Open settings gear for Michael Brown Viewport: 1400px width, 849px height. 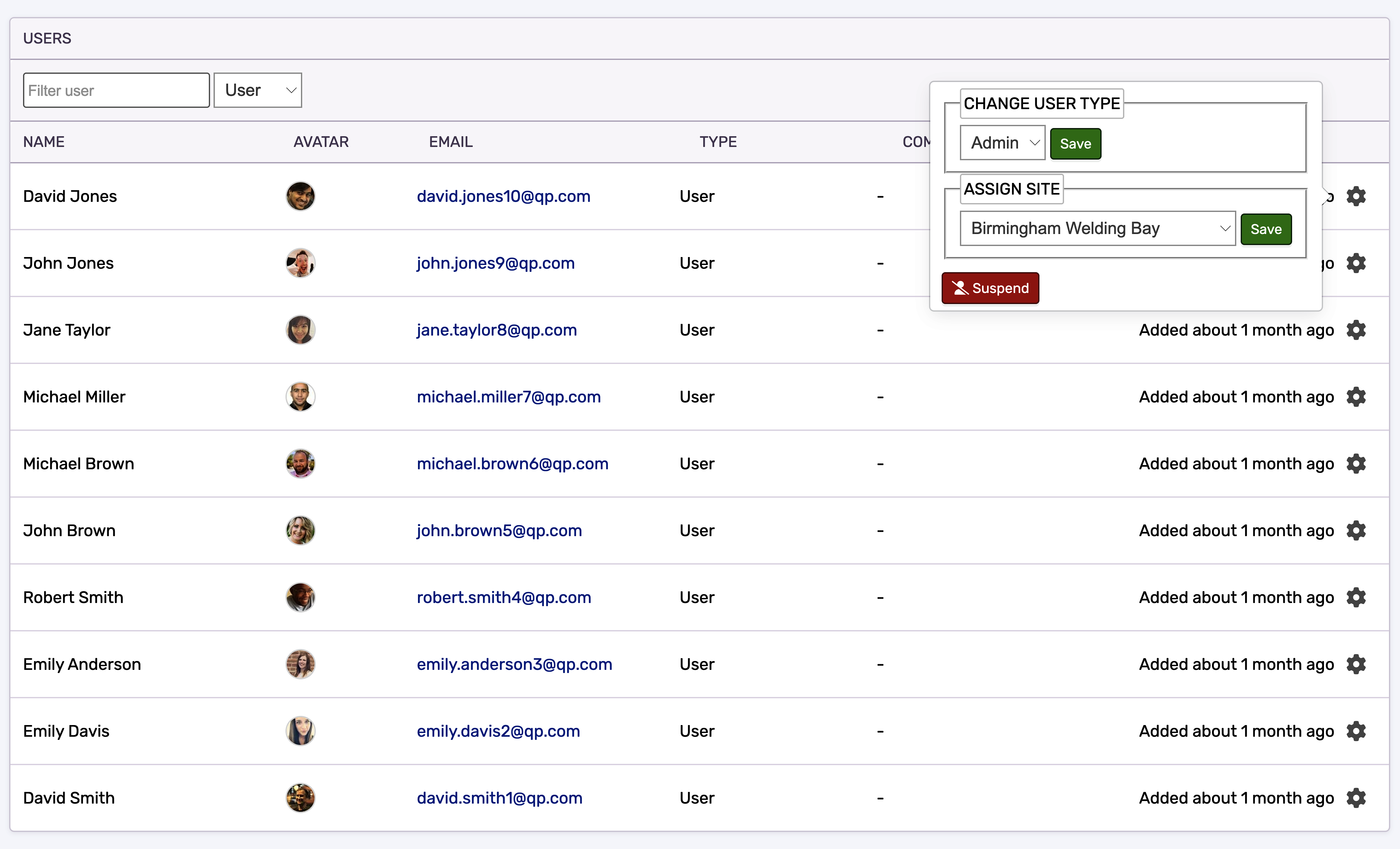click(1356, 463)
